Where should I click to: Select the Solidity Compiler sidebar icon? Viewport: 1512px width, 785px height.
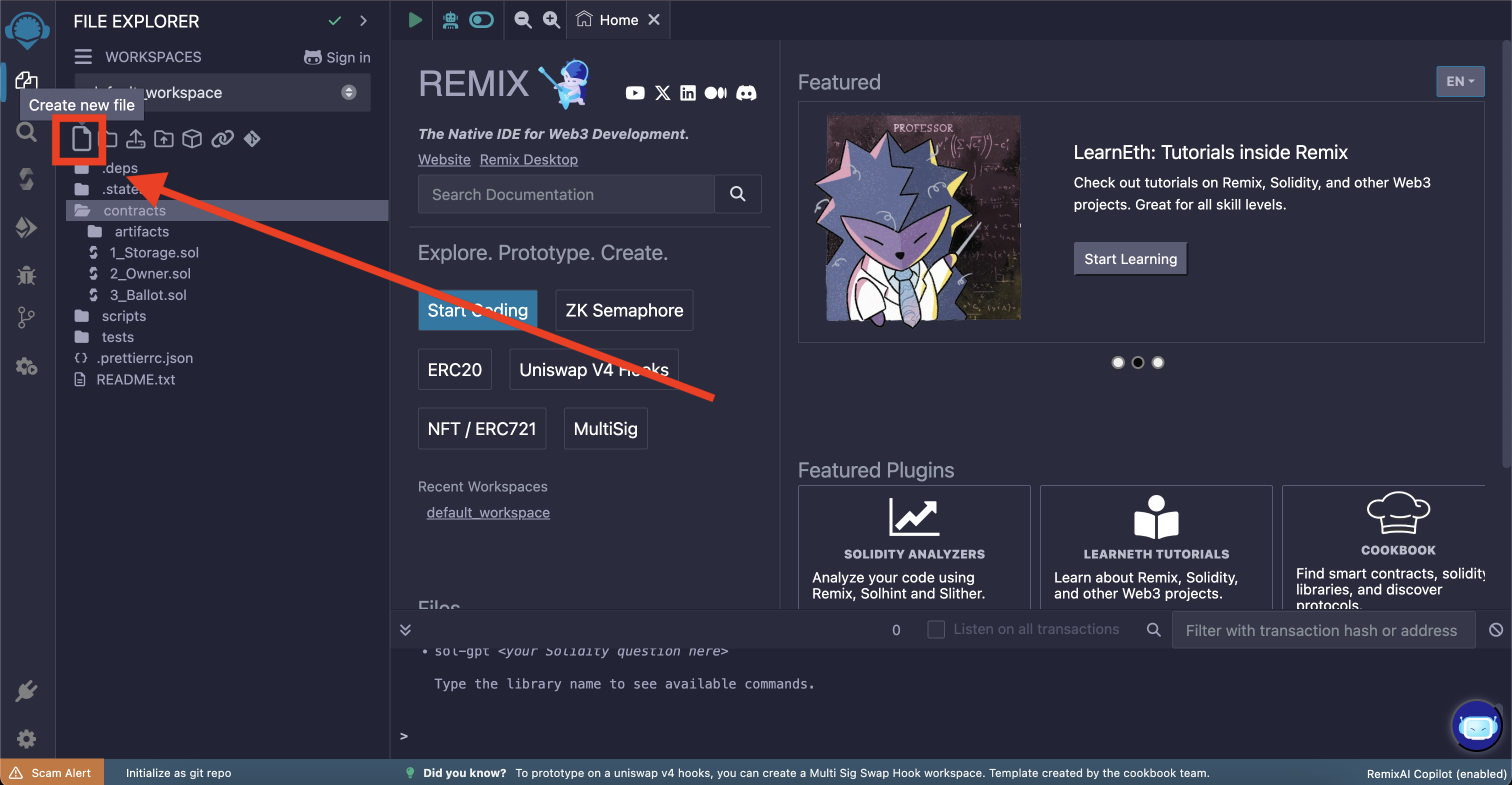point(26,179)
